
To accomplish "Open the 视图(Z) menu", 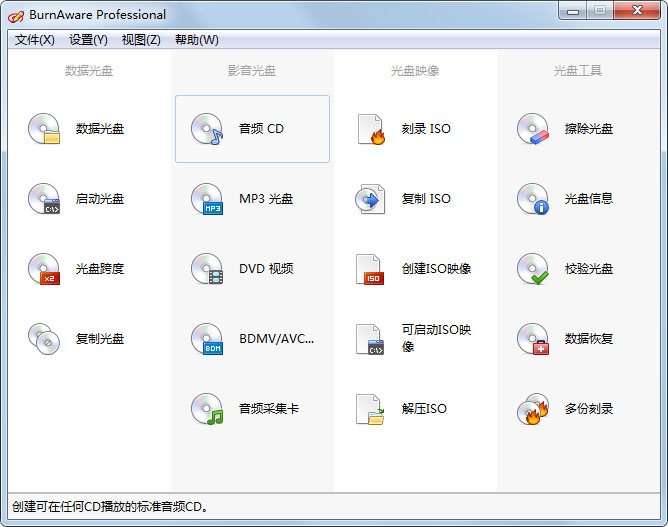I will tap(141, 40).
